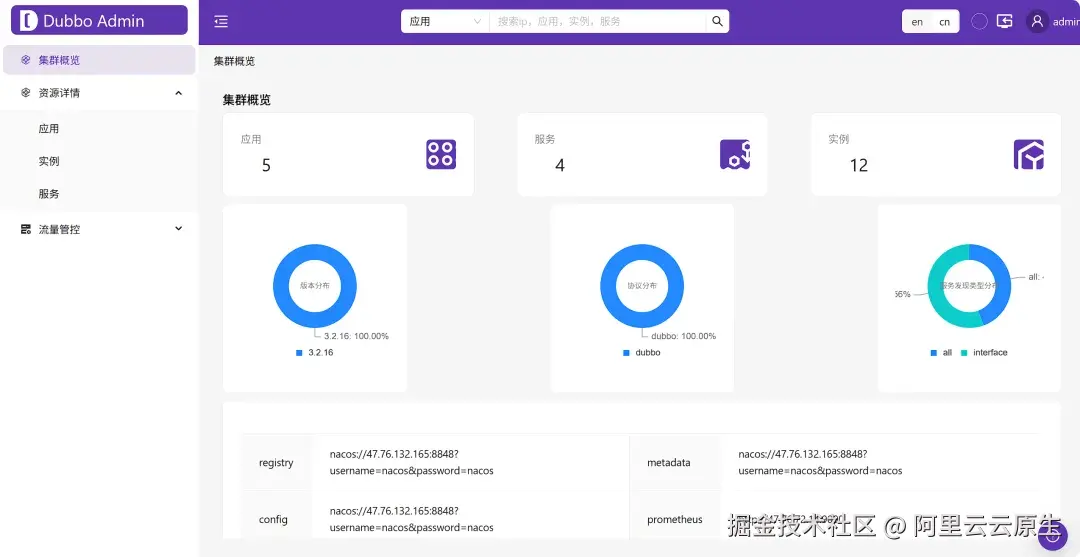Open 服务 submenu item
The image size is (1080, 557).
tap(49, 194)
